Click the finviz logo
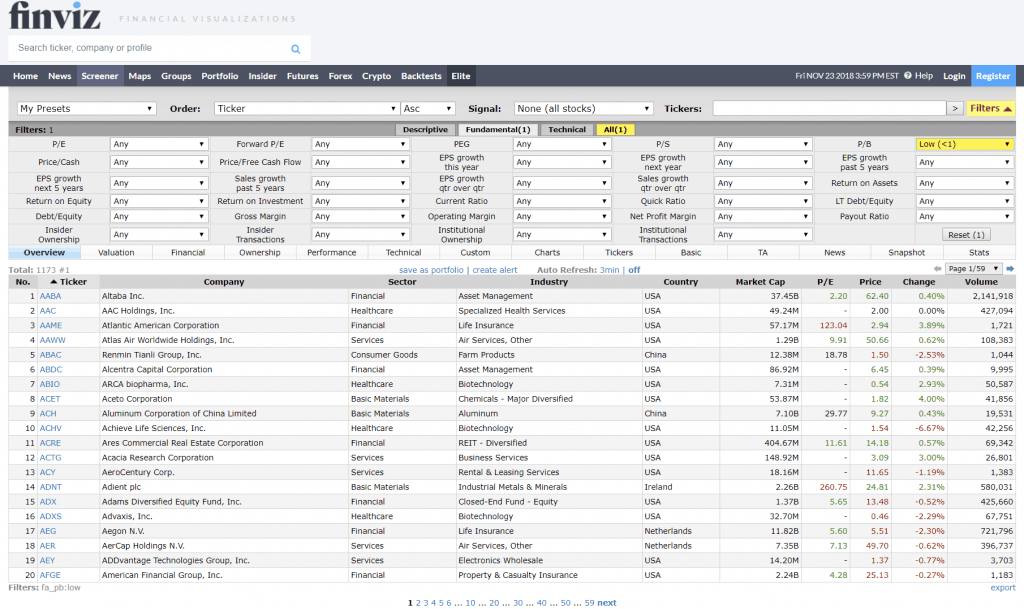This screenshot has width=1024, height=609. click(x=55, y=16)
